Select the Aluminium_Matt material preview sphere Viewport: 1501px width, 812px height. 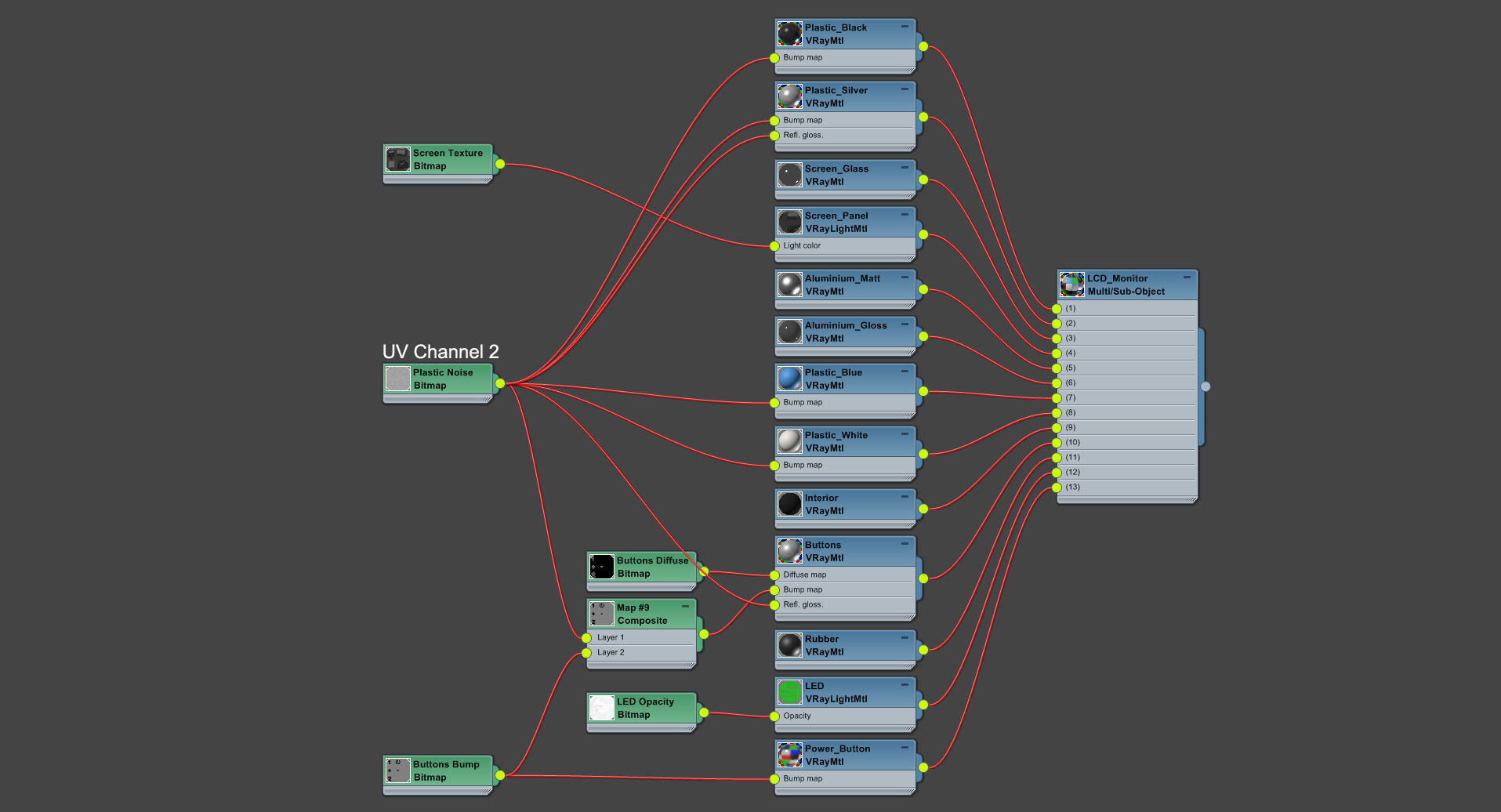(789, 285)
